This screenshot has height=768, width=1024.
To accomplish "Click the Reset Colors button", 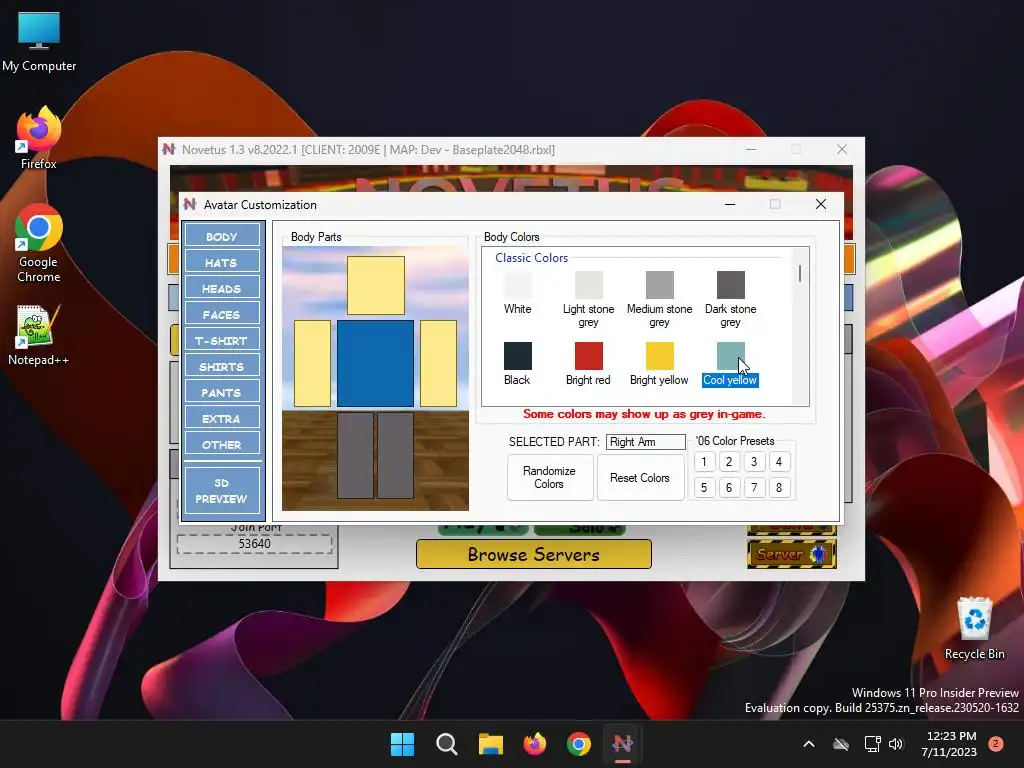I will point(641,477).
